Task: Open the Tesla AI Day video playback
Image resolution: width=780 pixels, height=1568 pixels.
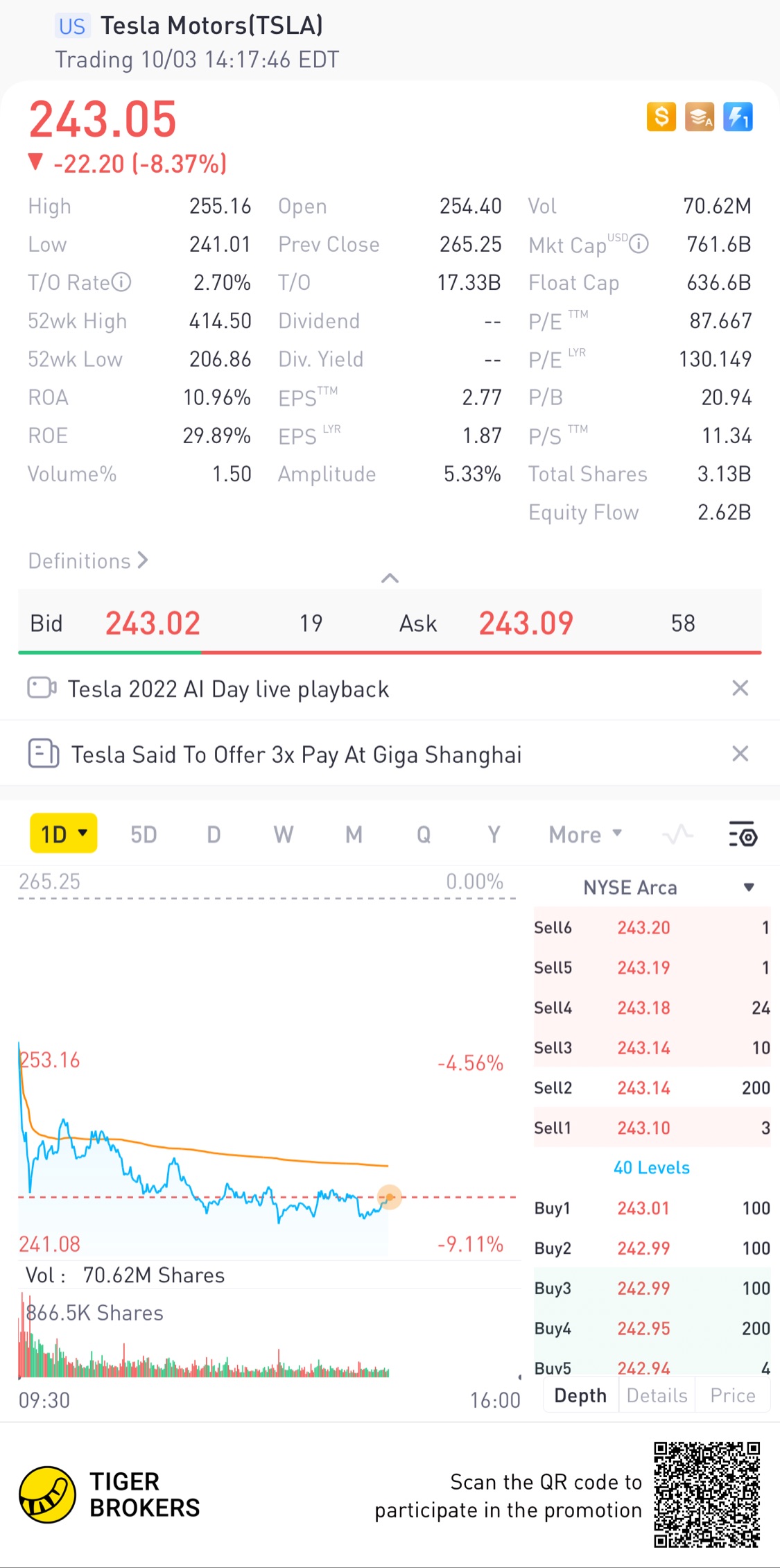Action: [228, 689]
